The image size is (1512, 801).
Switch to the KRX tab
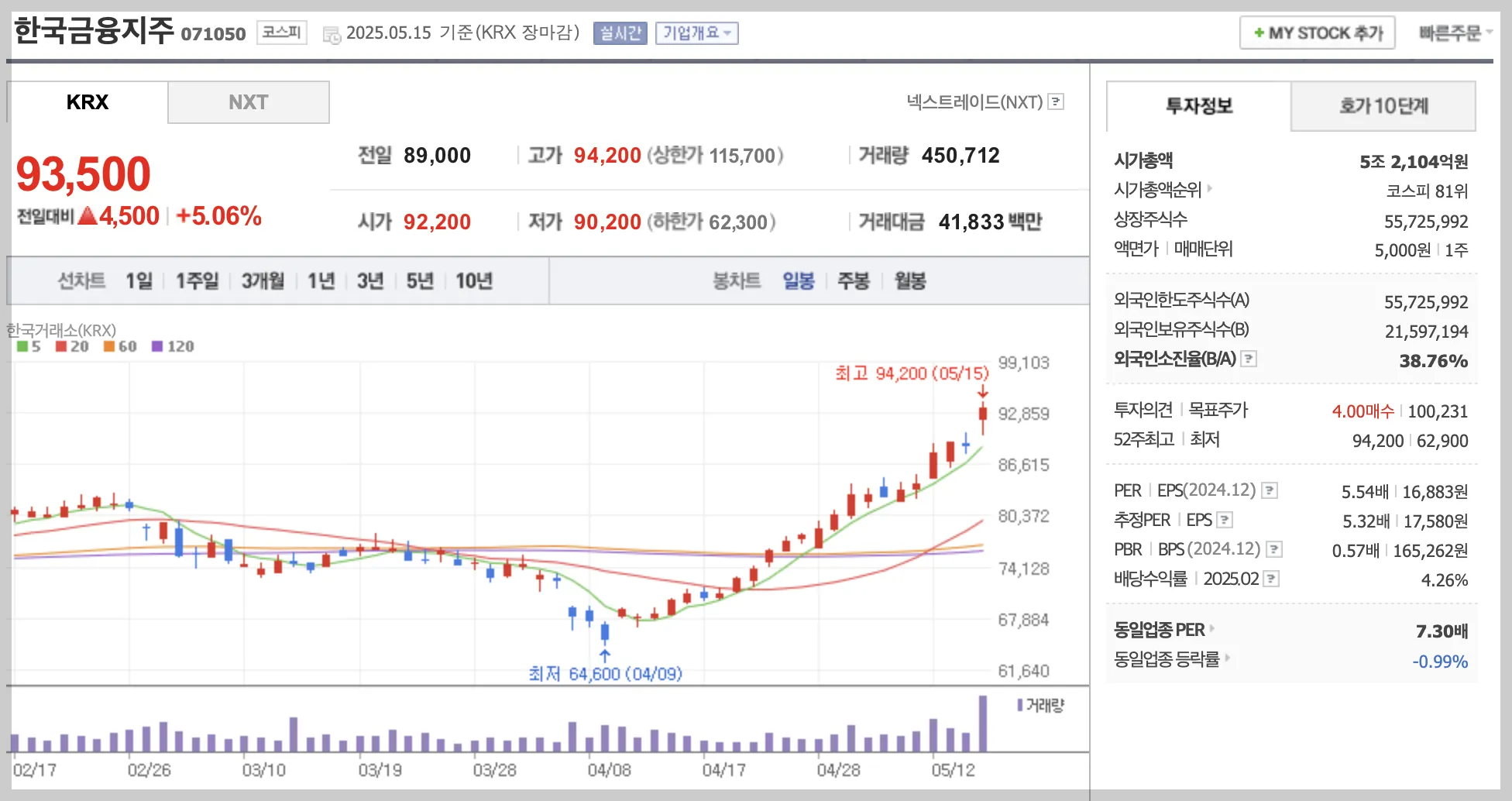tap(88, 102)
